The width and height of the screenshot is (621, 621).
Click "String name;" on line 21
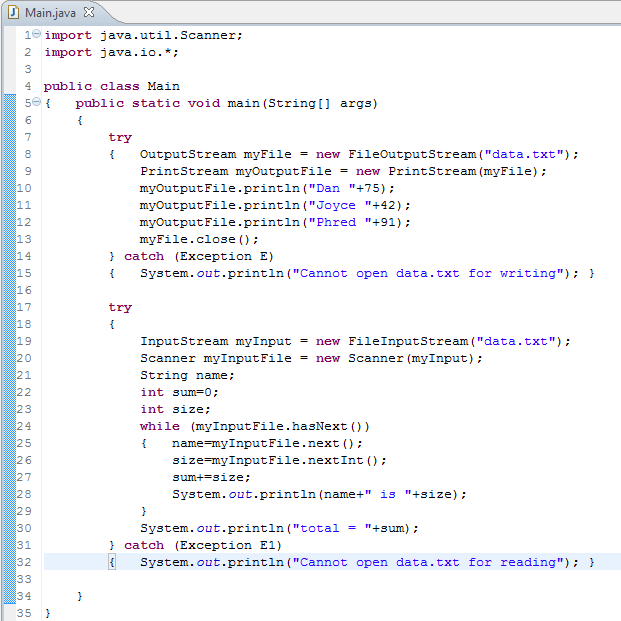point(187,375)
